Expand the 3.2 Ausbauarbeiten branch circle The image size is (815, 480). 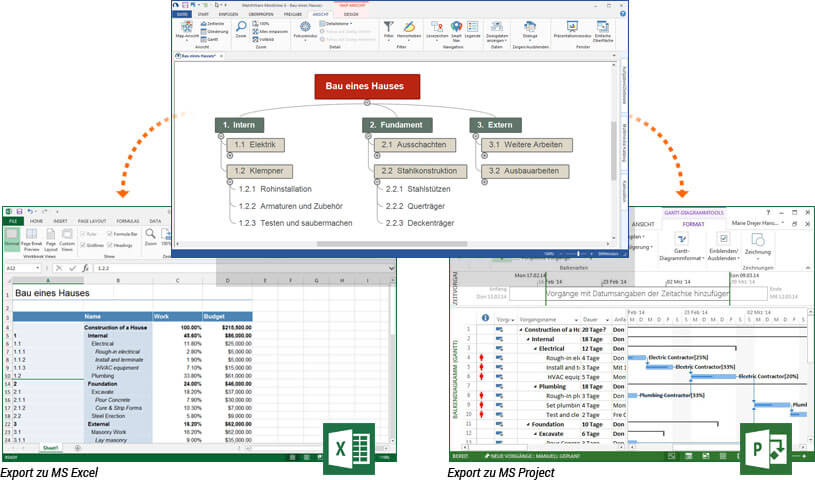click(484, 182)
